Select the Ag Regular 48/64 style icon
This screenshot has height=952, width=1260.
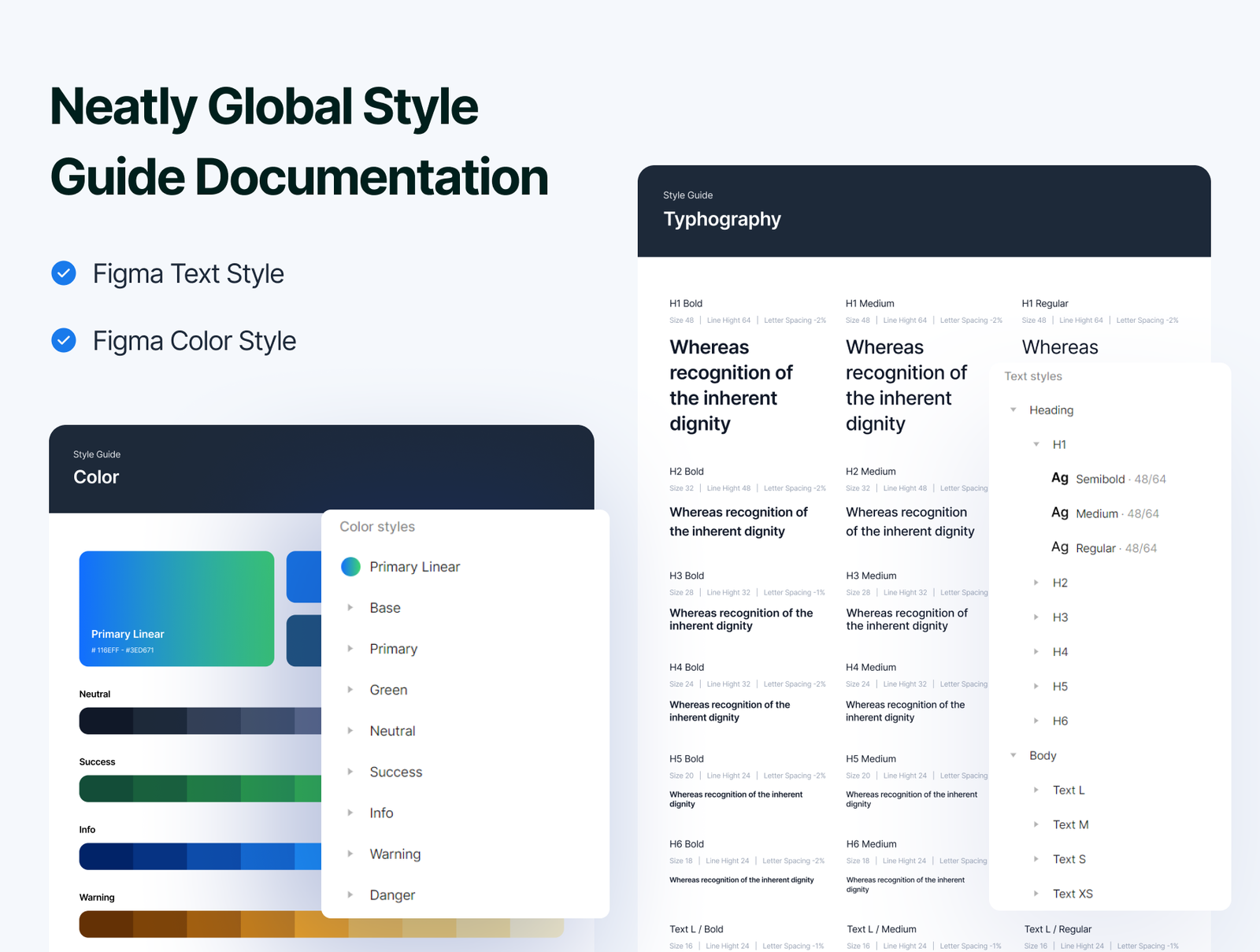[x=1059, y=547]
